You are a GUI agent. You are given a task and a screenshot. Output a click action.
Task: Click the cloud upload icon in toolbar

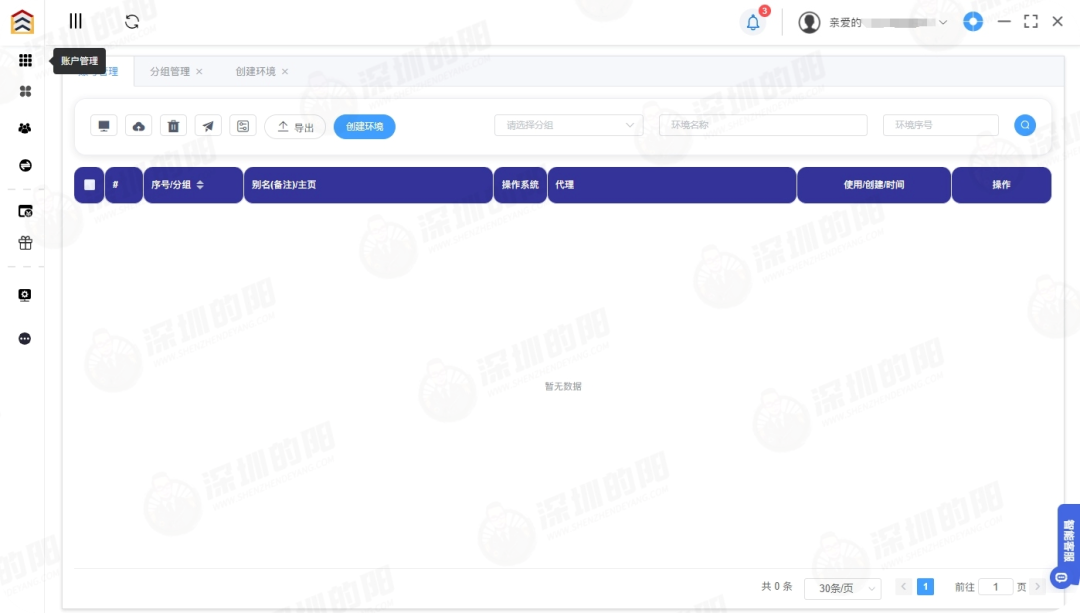tap(138, 125)
